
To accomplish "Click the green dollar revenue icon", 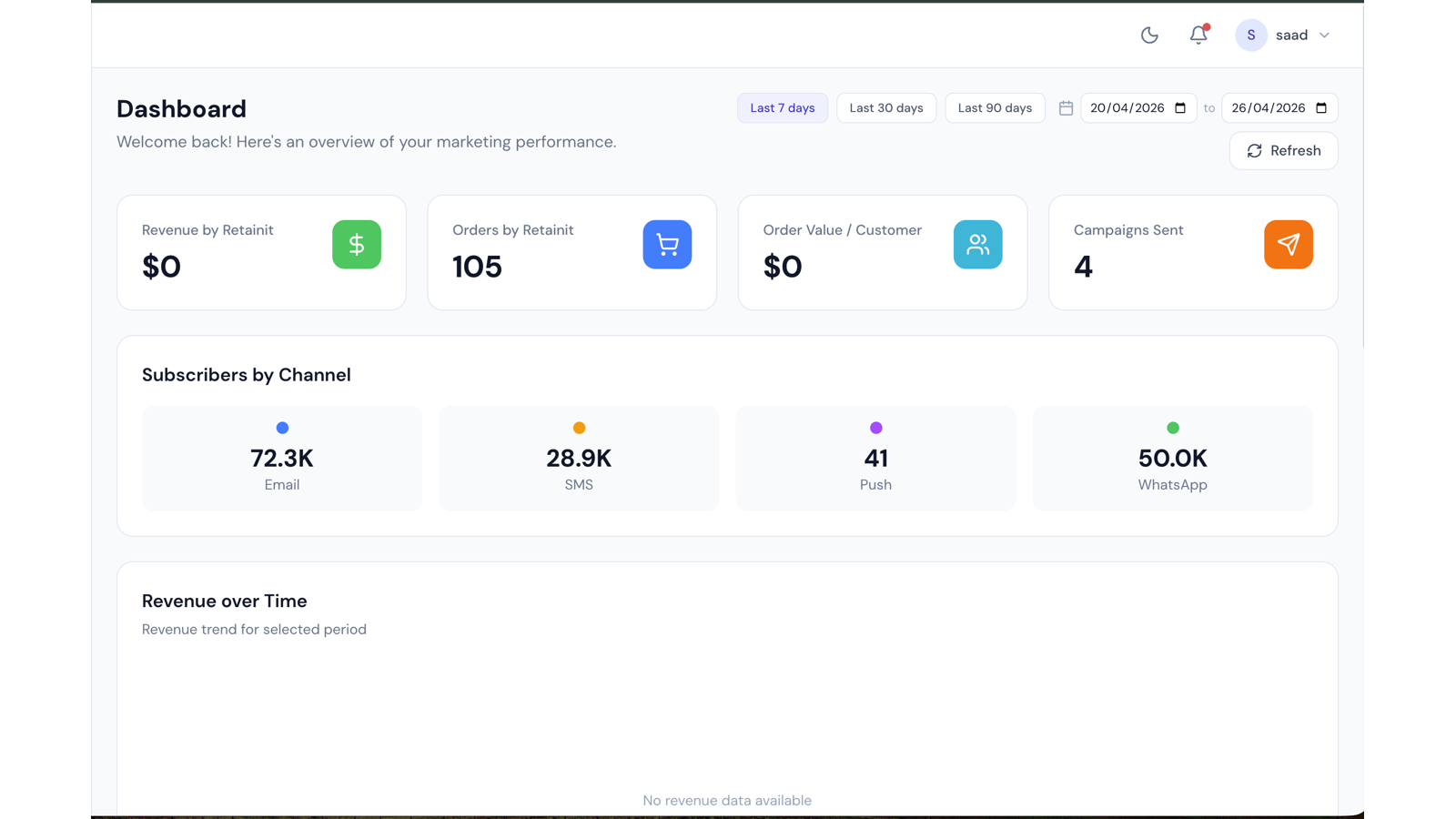I will pos(357,244).
